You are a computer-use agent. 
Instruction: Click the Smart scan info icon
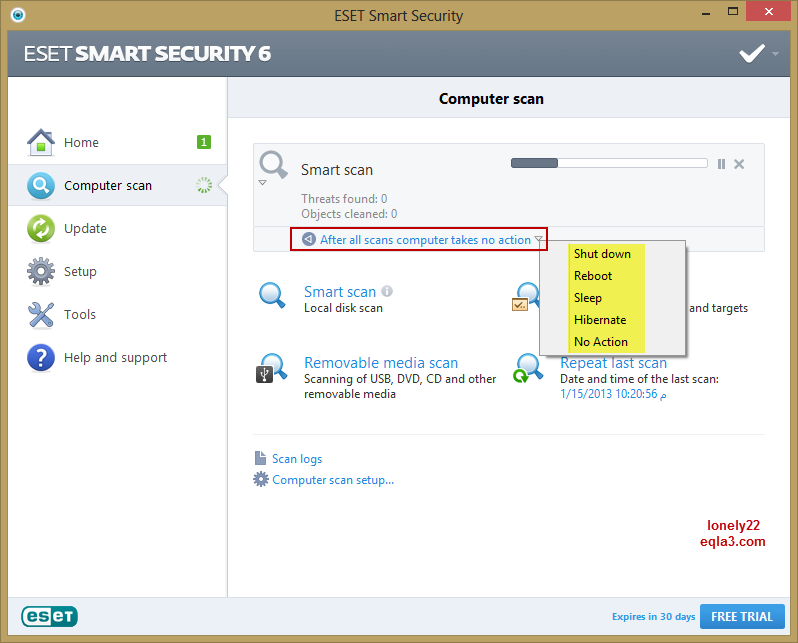tap(387, 291)
